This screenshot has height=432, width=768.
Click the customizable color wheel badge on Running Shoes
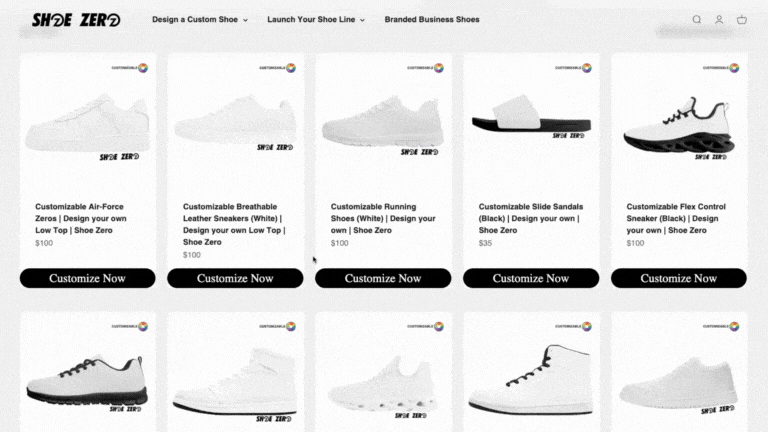click(x=438, y=68)
